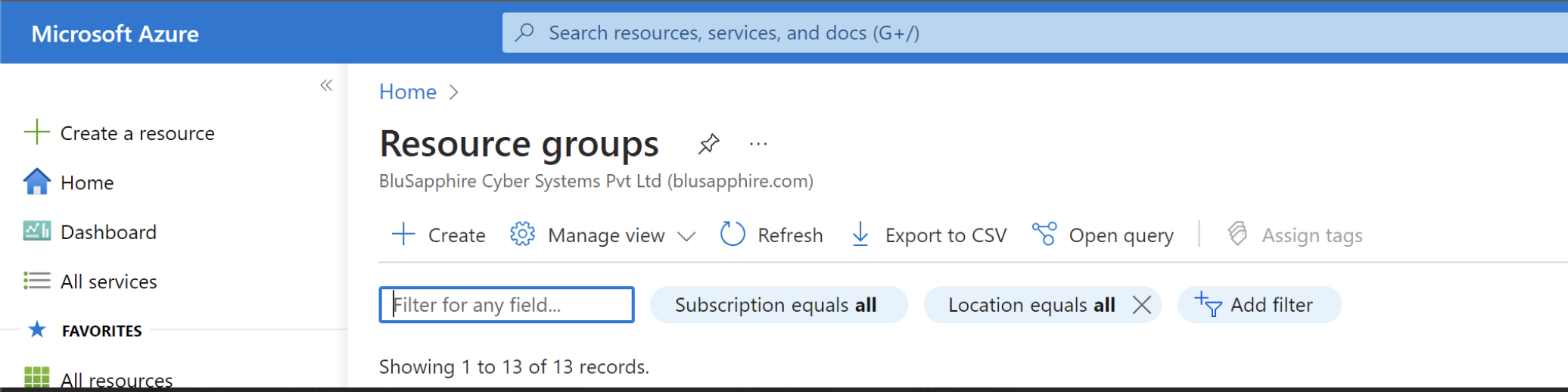Click the All services list icon

pos(36,282)
